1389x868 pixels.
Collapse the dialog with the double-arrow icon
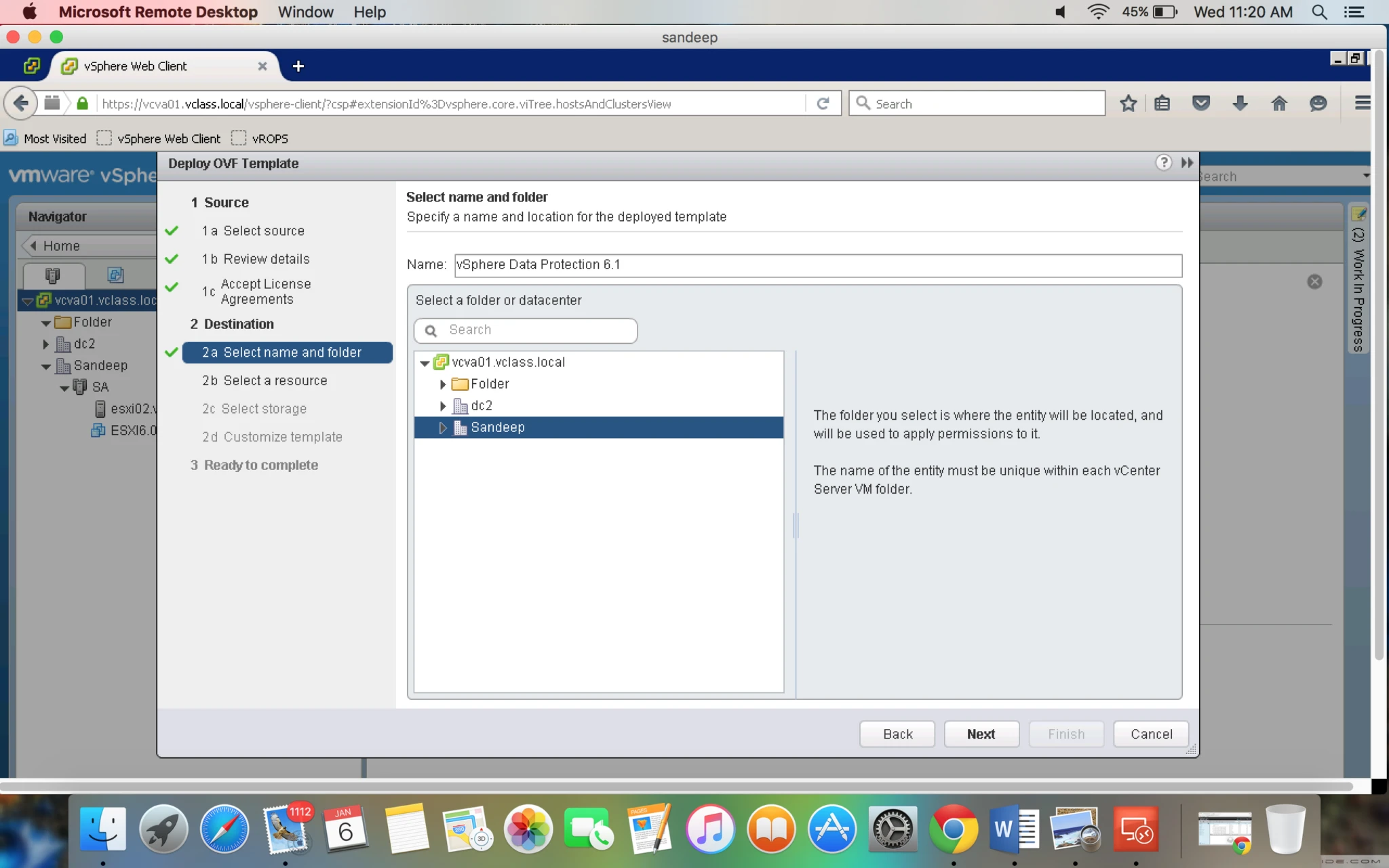1187,163
